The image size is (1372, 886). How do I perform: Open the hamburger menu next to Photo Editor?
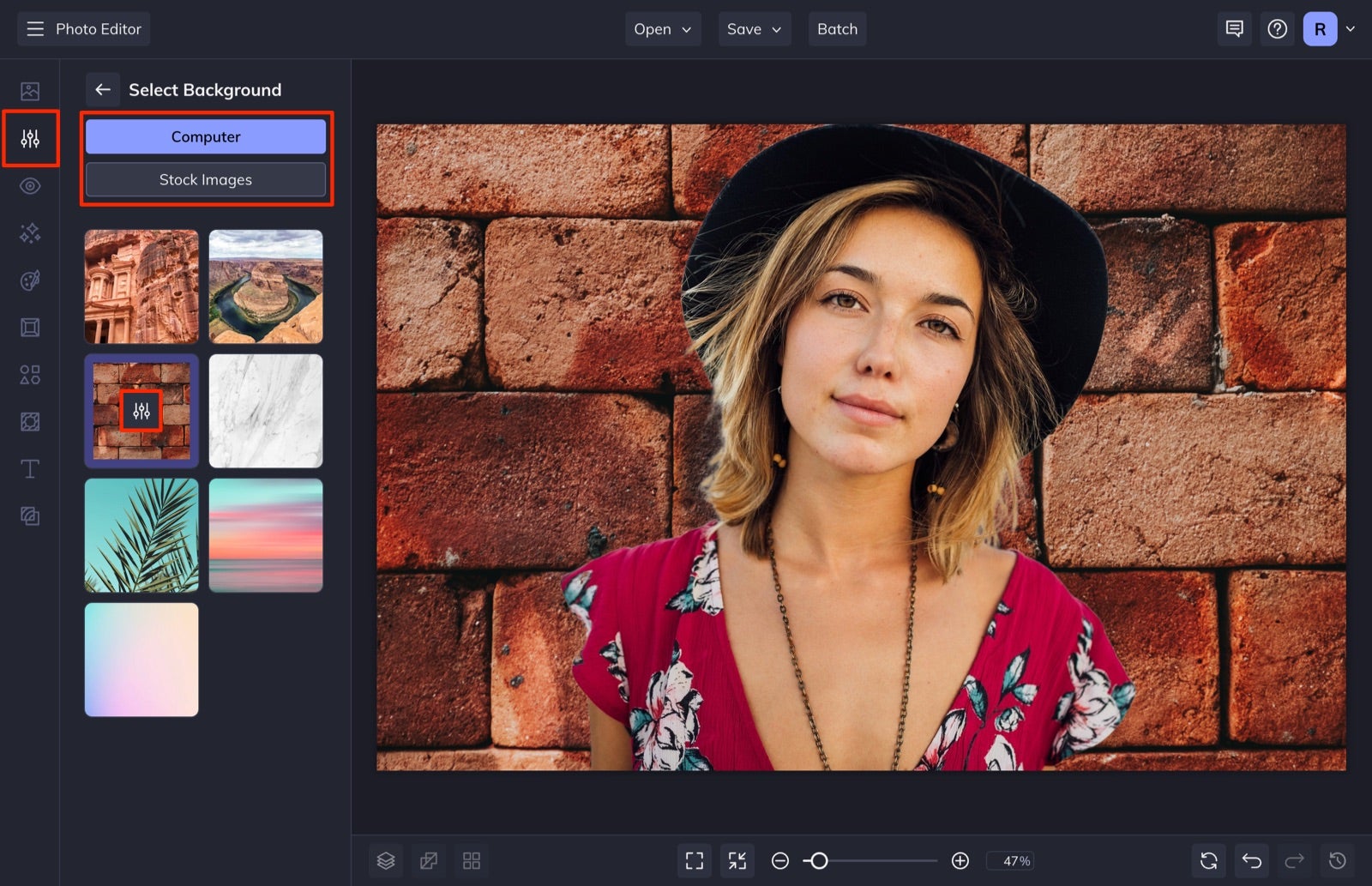pyautogui.click(x=34, y=28)
